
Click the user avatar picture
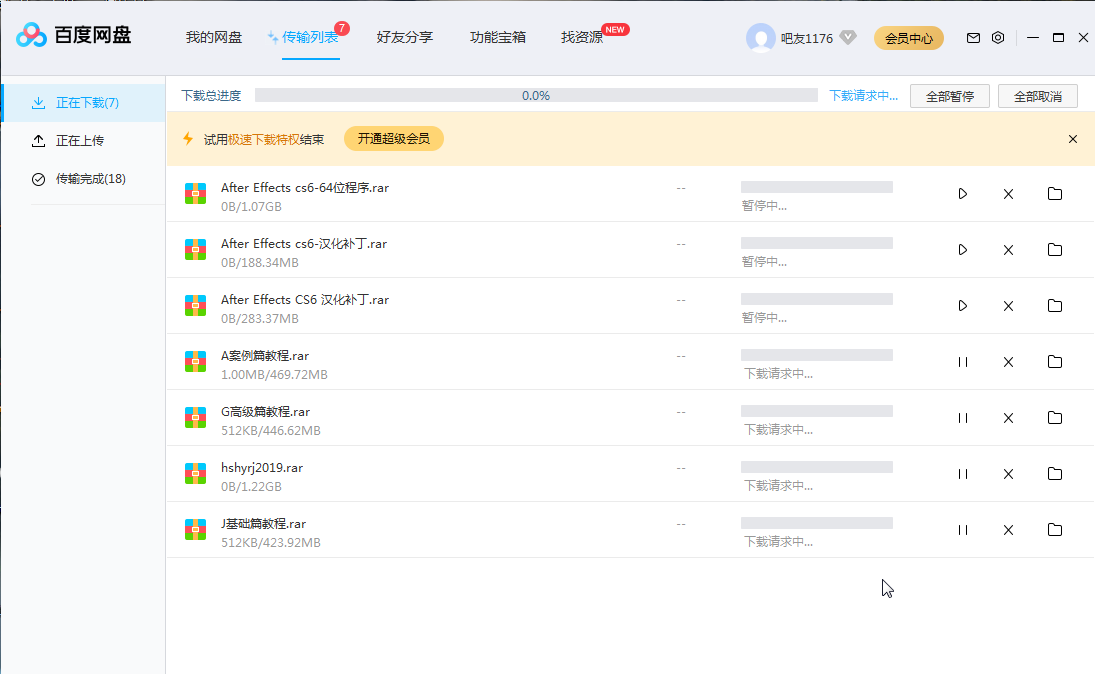760,38
